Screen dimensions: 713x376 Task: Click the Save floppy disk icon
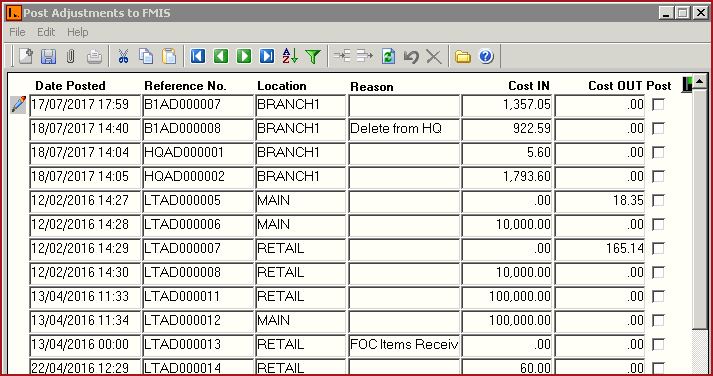click(x=48, y=56)
